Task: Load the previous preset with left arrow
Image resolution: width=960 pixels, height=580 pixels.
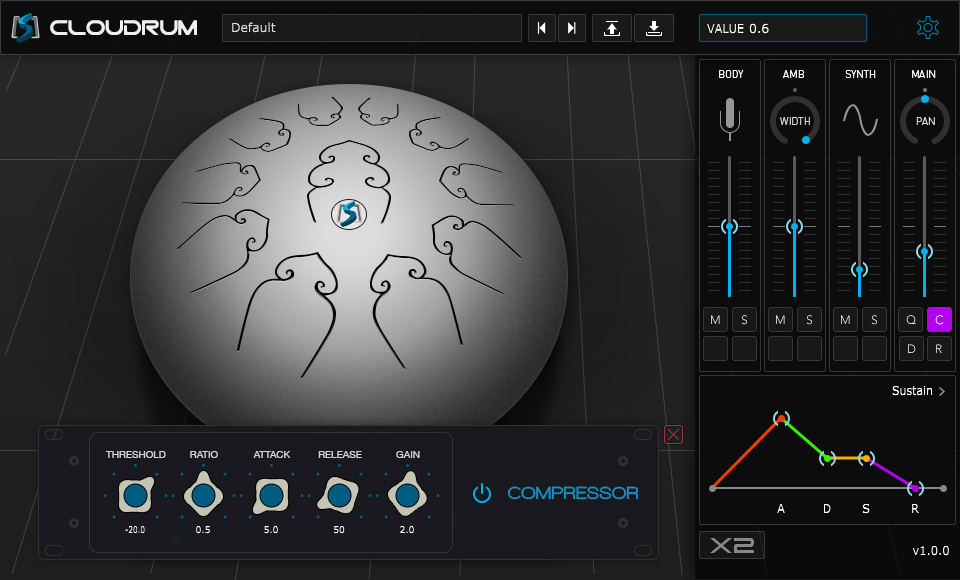Action: [541, 28]
